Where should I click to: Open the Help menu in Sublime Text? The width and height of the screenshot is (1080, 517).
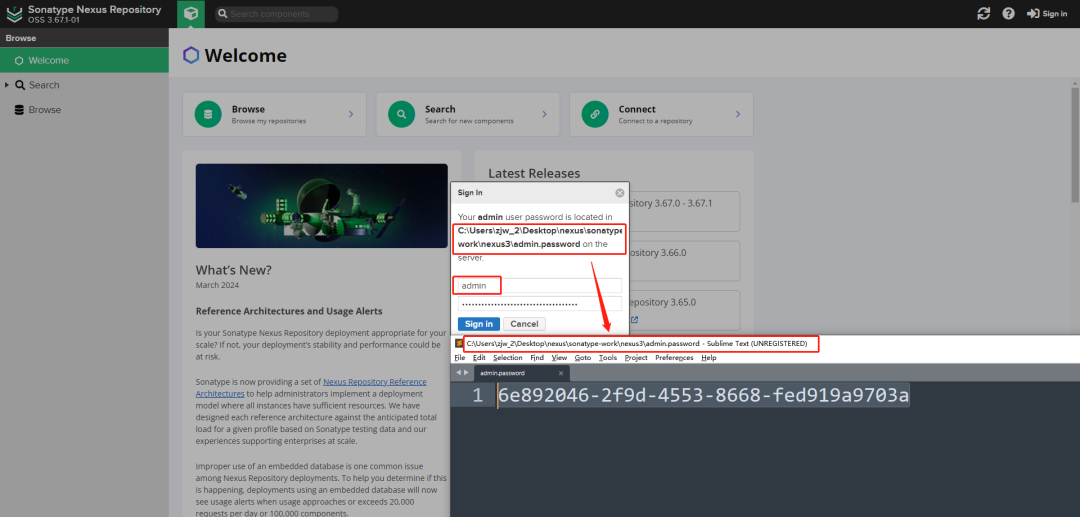709,358
